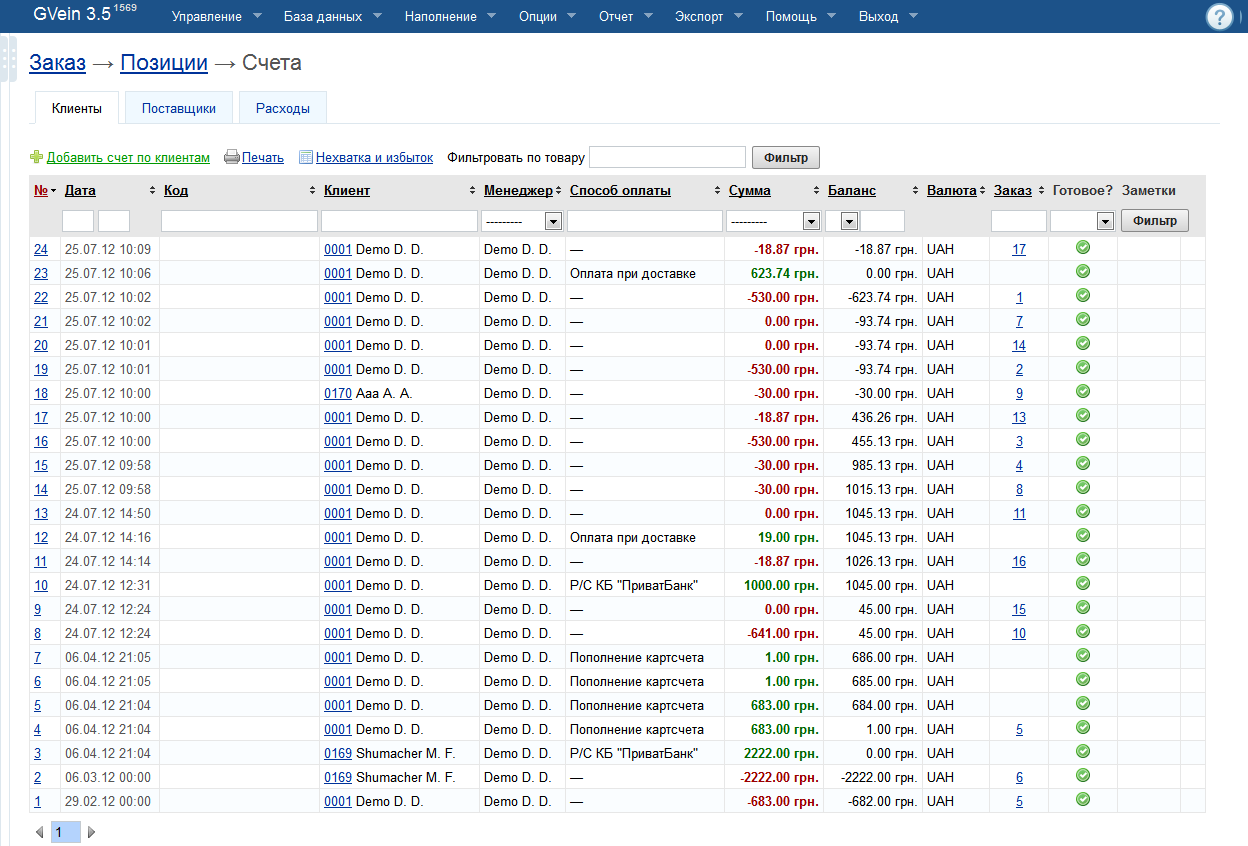The height and width of the screenshot is (846, 1248).
Task: Open client link 0169 for invoice 3
Action: point(337,753)
